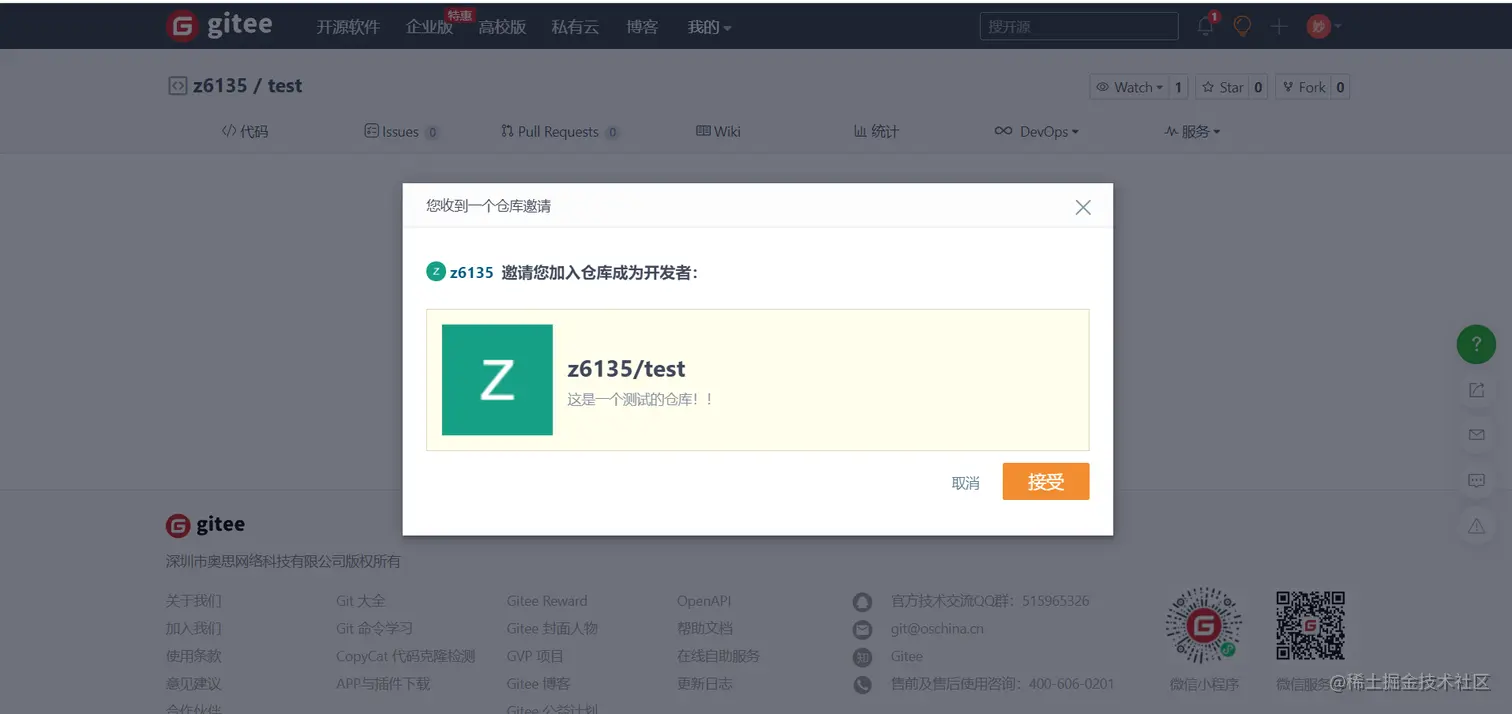Open the 高校版 menu item

[502, 27]
